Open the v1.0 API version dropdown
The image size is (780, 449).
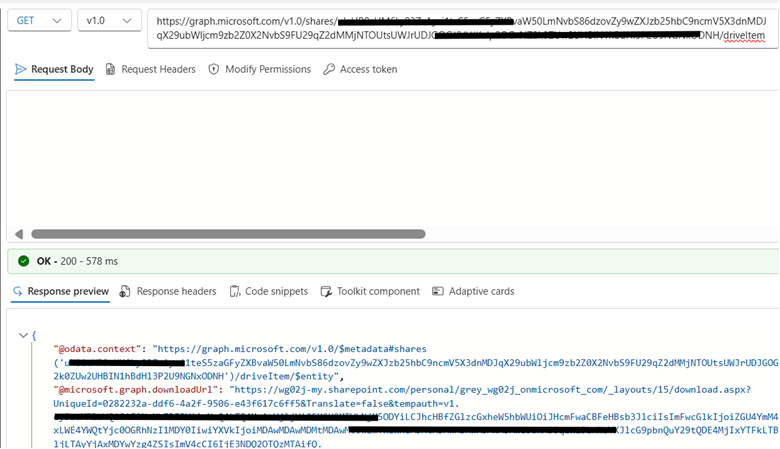point(109,21)
